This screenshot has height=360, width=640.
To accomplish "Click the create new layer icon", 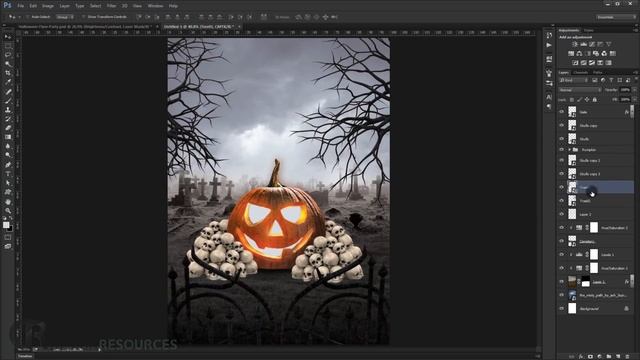I will click(618, 356).
